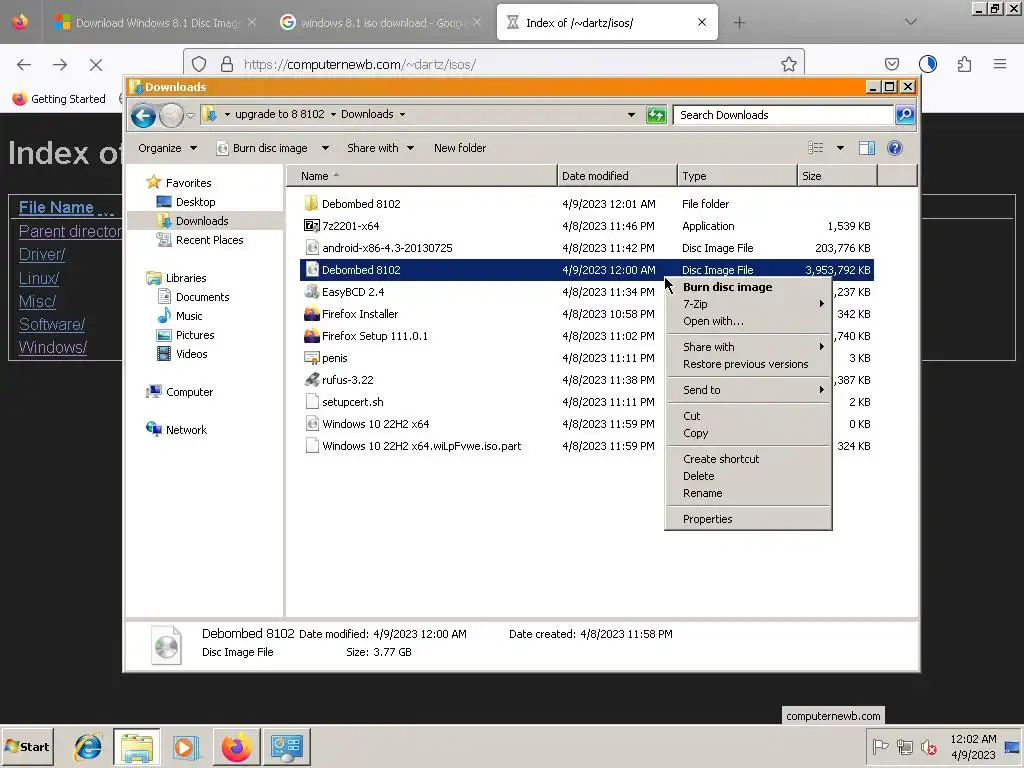Screen dimensions: 1024x768
Task: Open Explorer help question mark icon
Action: [895, 148]
